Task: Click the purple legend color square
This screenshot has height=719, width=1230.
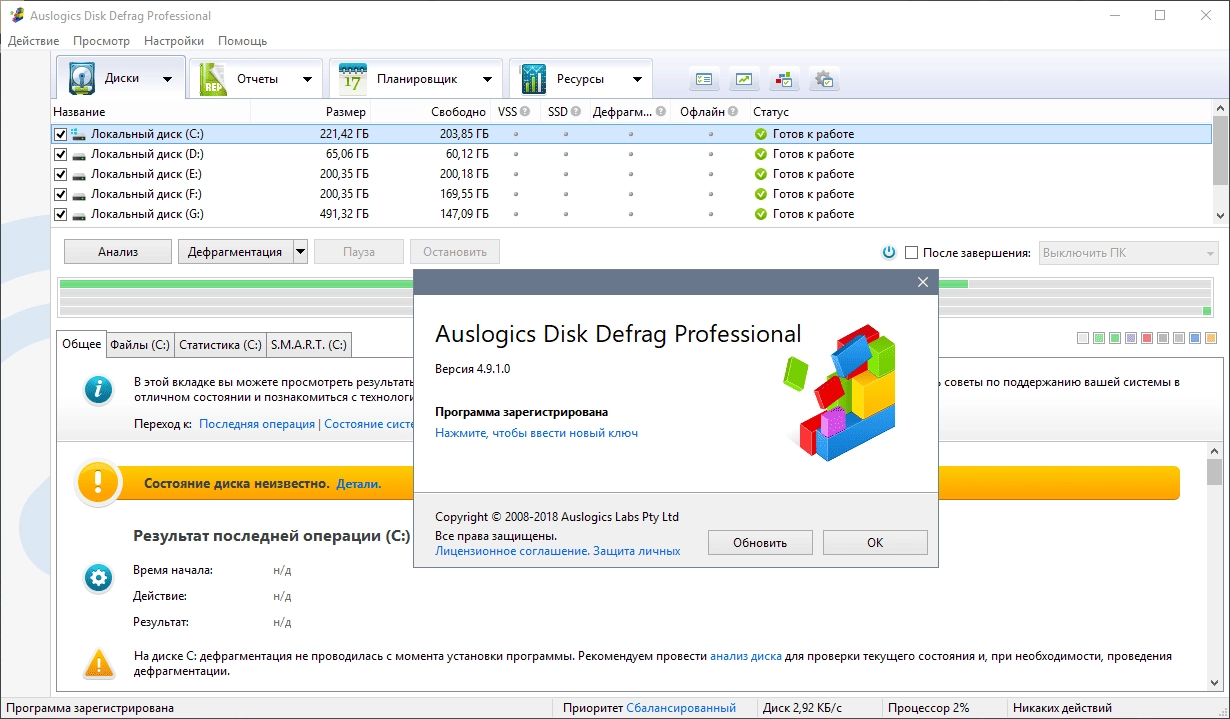Action: tap(1131, 339)
